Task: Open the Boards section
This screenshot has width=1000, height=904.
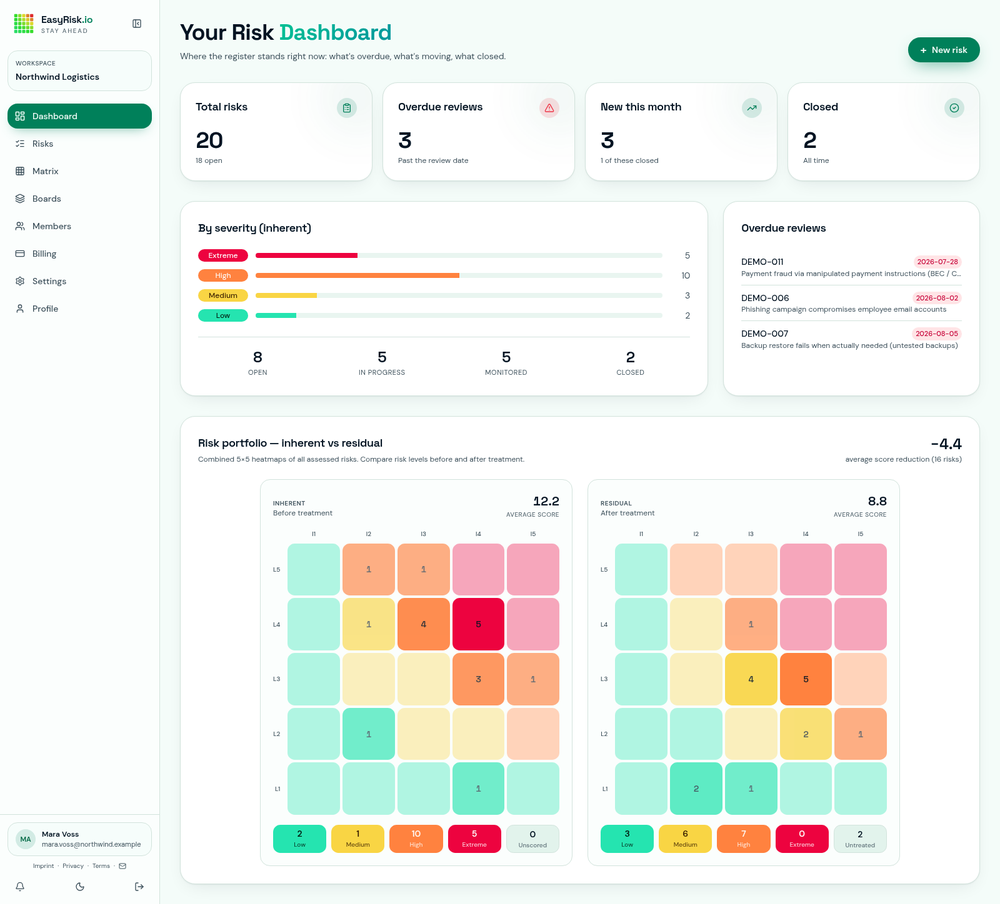Action: pos(80,198)
